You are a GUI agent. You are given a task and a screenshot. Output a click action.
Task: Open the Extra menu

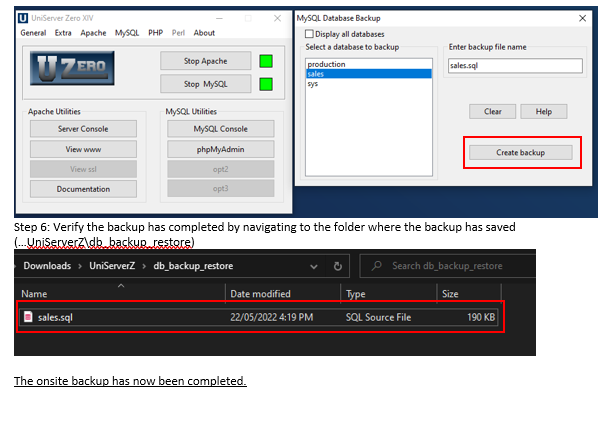coord(63,33)
